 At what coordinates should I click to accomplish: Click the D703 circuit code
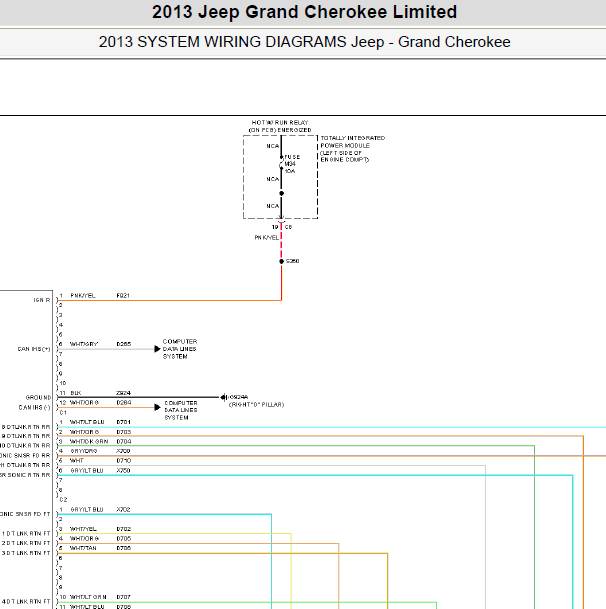(x=124, y=432)
